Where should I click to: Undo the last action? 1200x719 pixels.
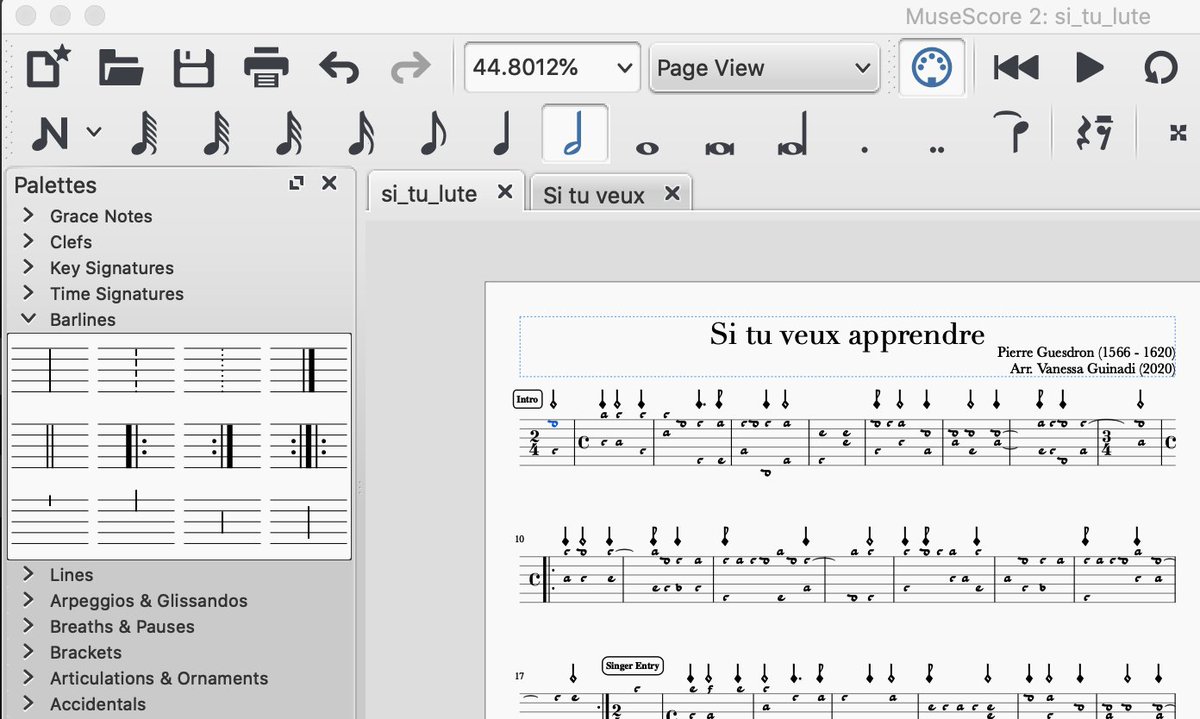click(338, 68)
